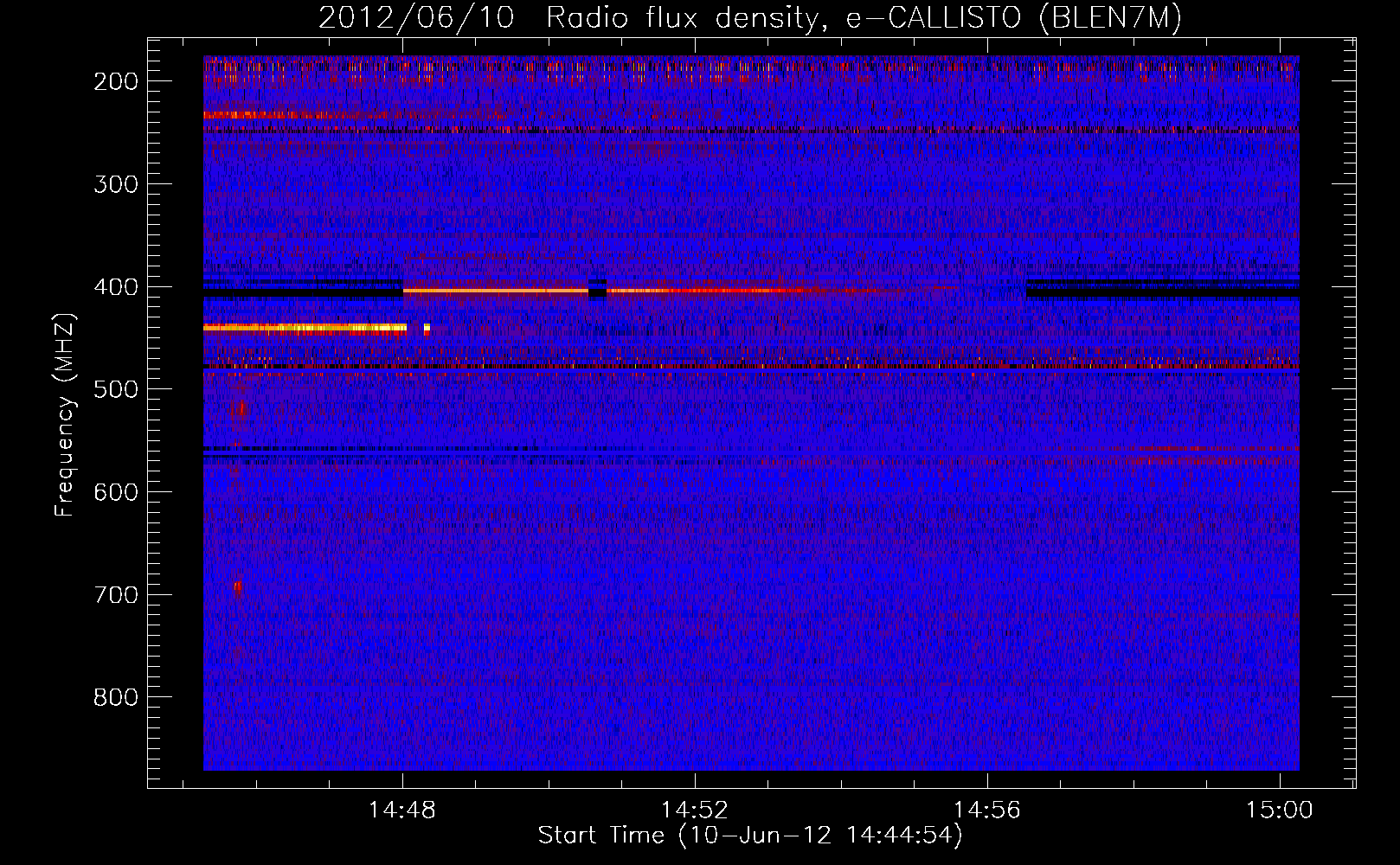Image resolution: width=1400 pixels, height=865 pixels.
Task: Select the 700 frequency tick label
Action: coord(116,595)
